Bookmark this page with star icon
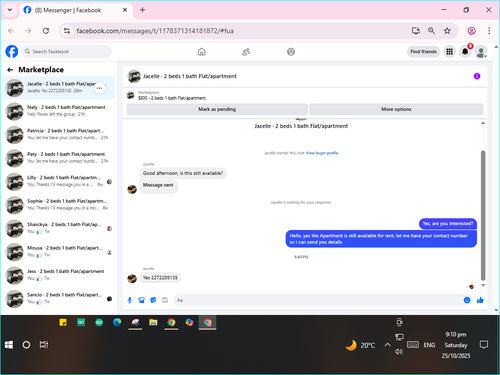Viewport: 500px width, 375px height. (x=447, y=31)
